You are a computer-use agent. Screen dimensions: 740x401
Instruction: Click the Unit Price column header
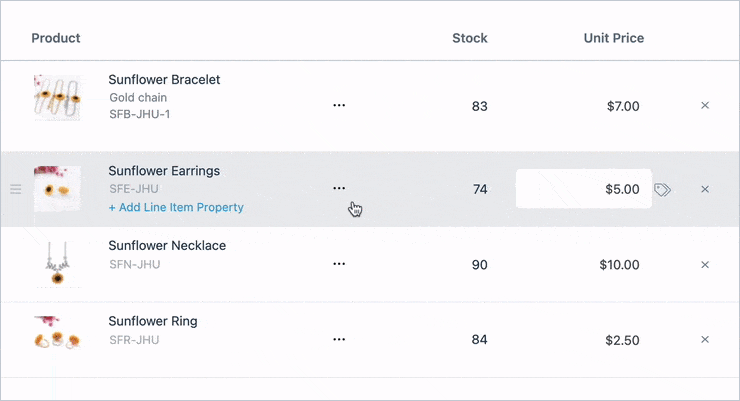click(x=613, y=38)
